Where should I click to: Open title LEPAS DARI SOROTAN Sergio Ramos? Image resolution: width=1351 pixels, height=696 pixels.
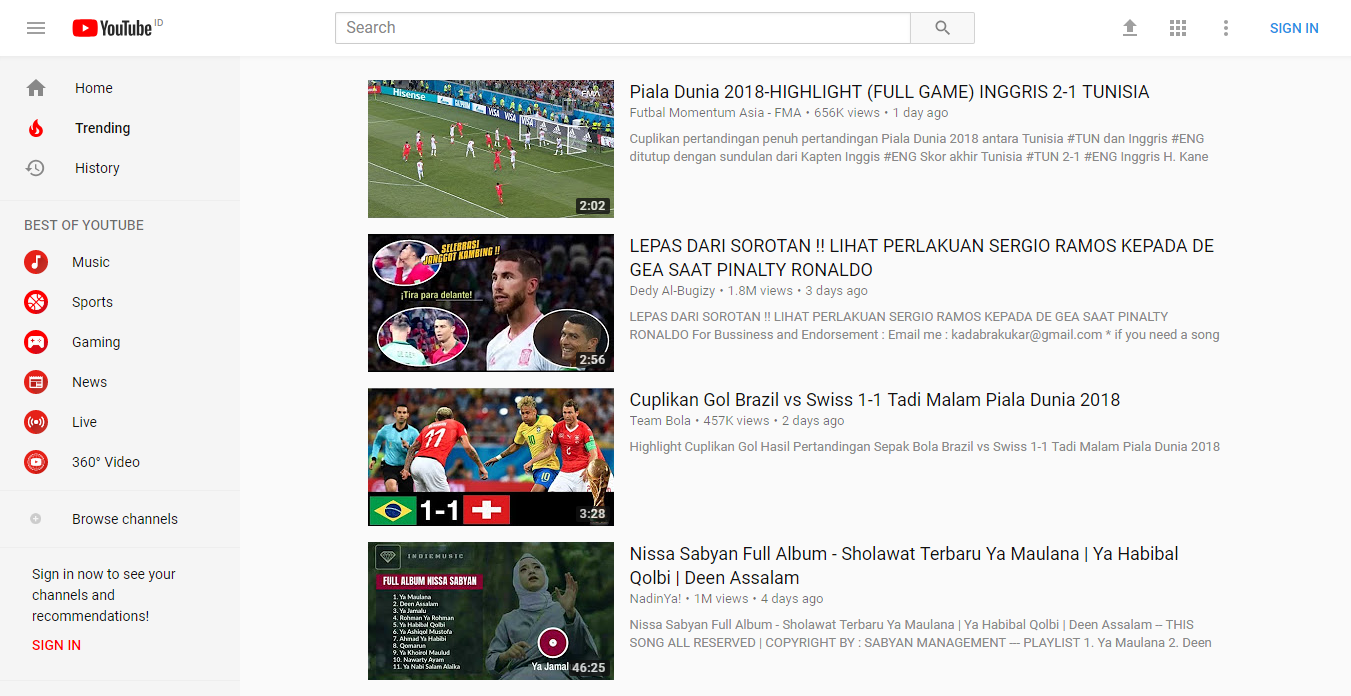coord(921,258)
